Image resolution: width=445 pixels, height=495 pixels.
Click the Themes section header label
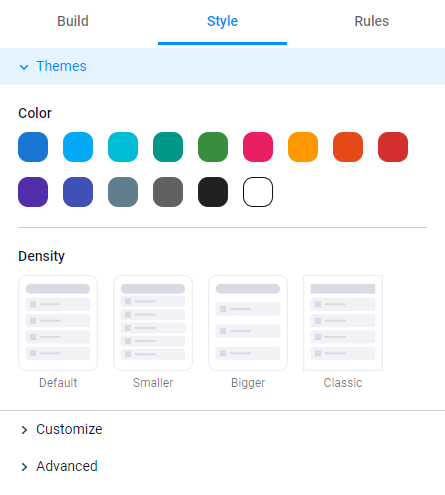coord(61,66)
